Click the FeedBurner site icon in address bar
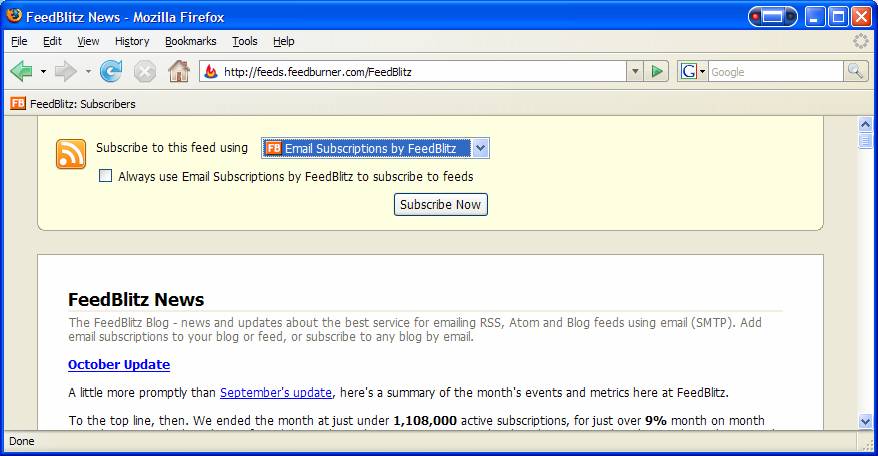The image size is (878, 456). point(211,72)
